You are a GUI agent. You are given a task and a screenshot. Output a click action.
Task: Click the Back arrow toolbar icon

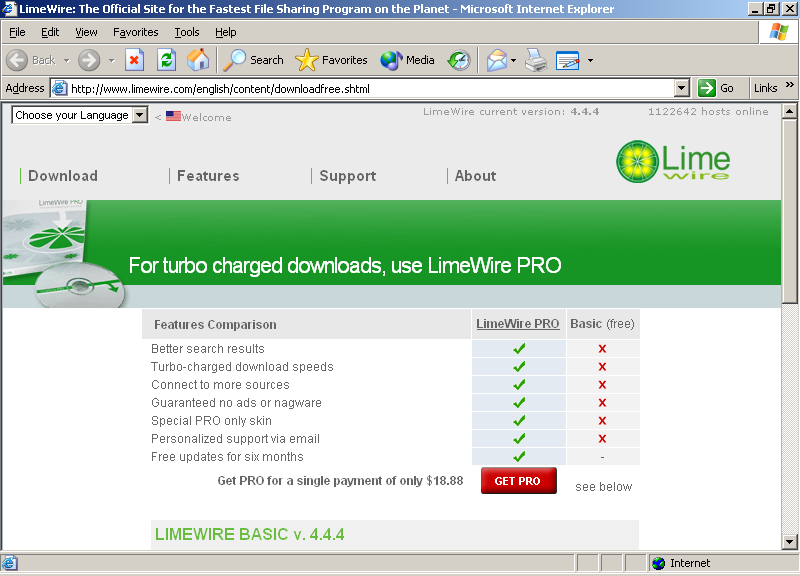(x=17, y=60)
